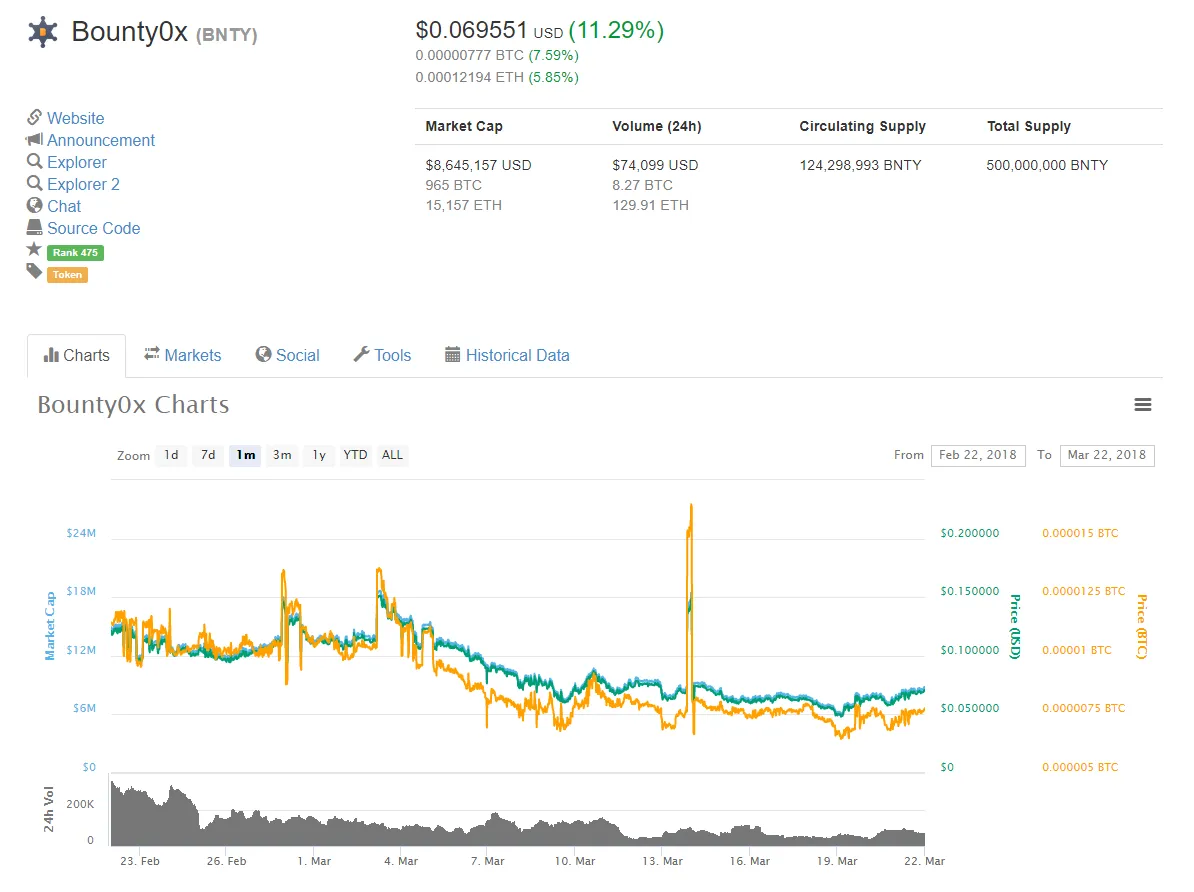
Task: Click the Market Cap axis label
Action: [50, 626]
